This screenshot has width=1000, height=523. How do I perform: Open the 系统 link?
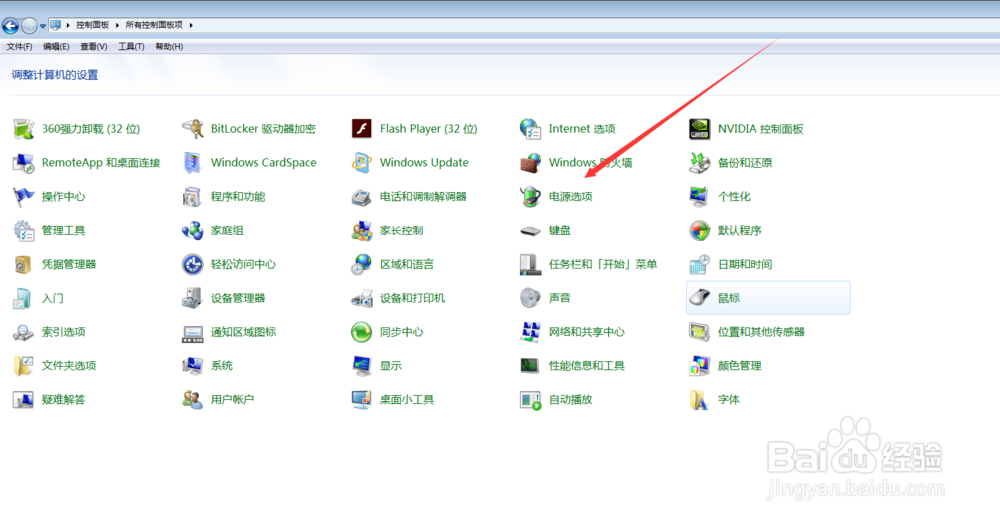click(222, 365)
